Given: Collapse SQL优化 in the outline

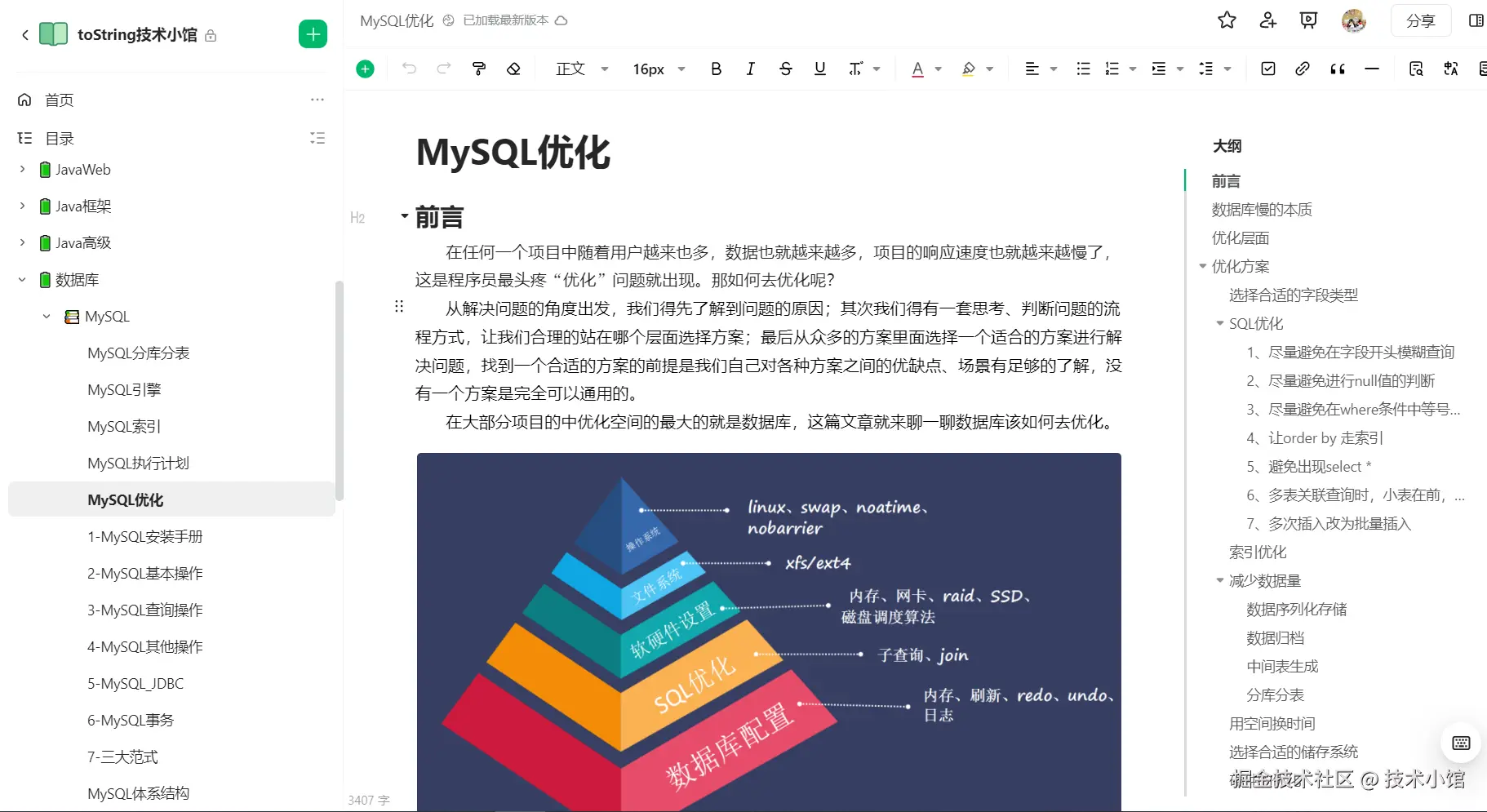Looking at the screenshot, I should click(x=1220, y=323).
